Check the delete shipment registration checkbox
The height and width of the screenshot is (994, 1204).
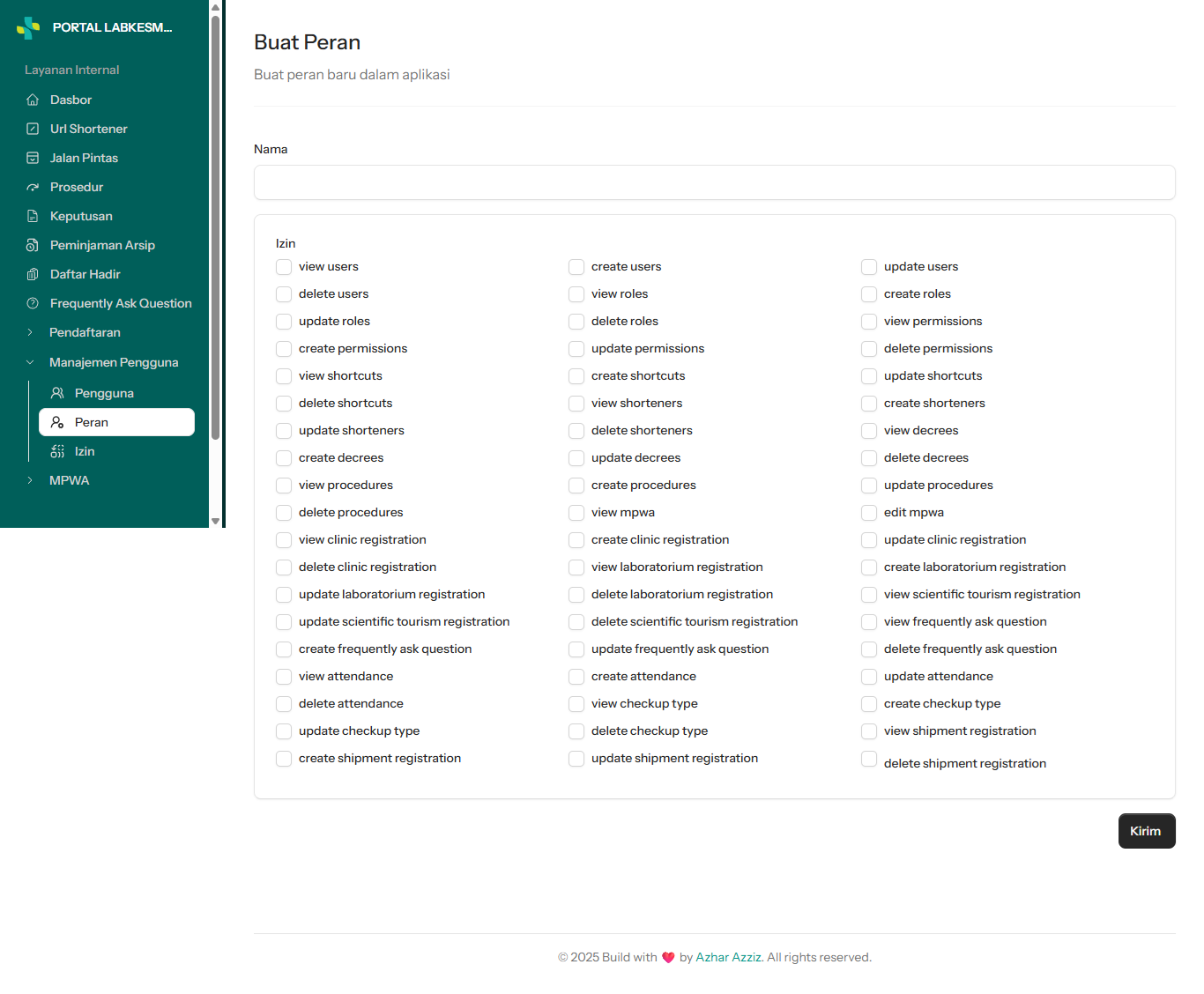[869, 759]
